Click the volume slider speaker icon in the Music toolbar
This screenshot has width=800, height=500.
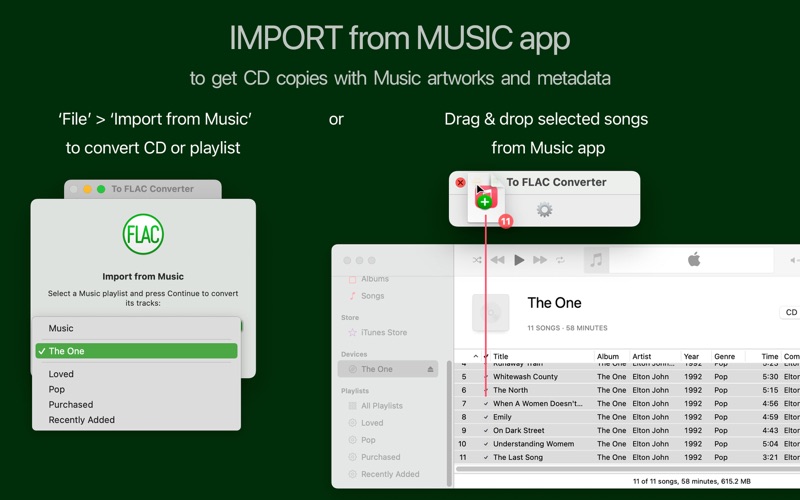point(793,260)
